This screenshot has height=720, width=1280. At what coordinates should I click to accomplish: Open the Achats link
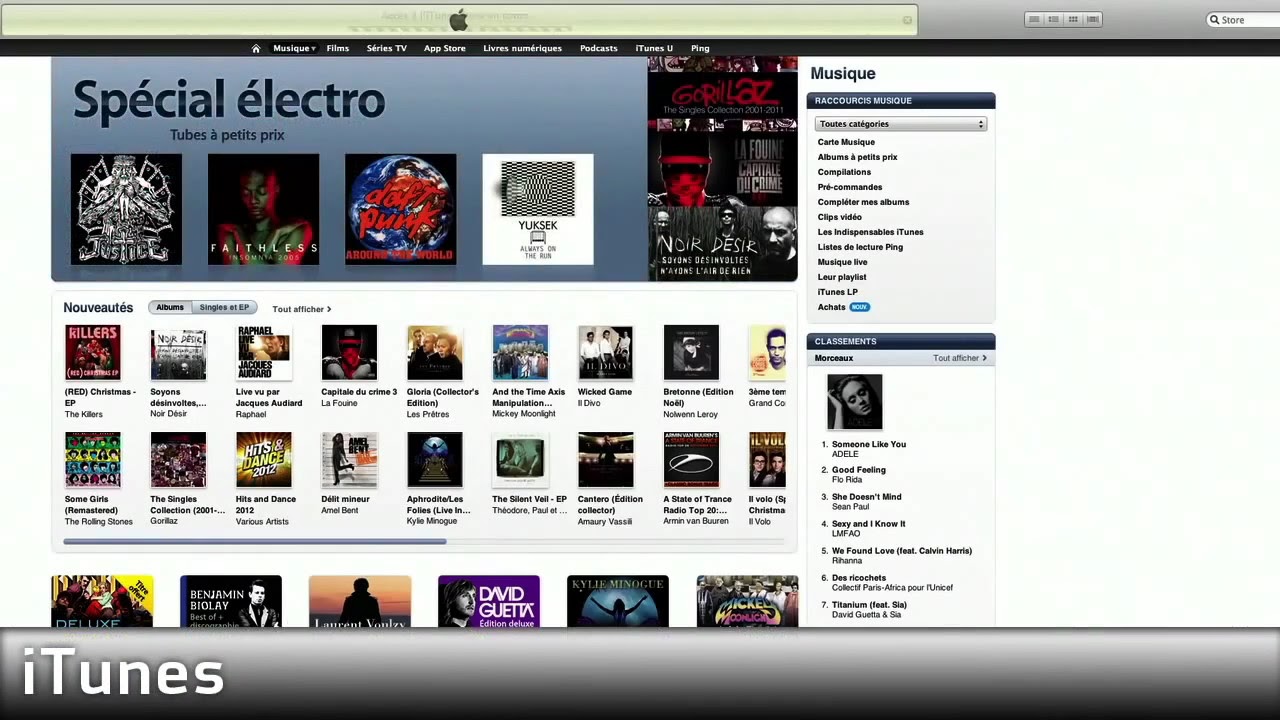tap(831, 307)
